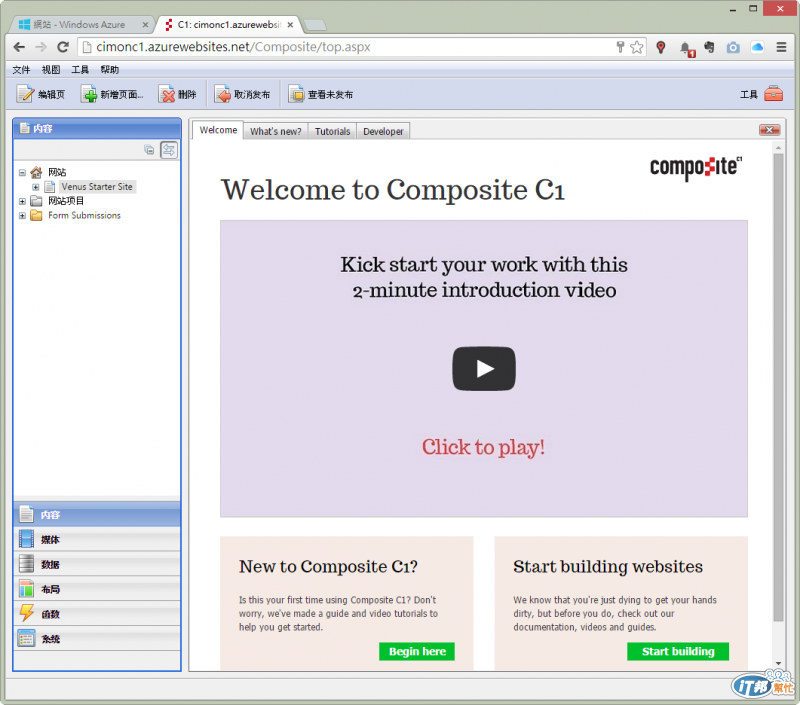Expand the Venus Starter Site node
This screenshot has height=705, width=800.
pyautogui.click(x=36, y=187)
